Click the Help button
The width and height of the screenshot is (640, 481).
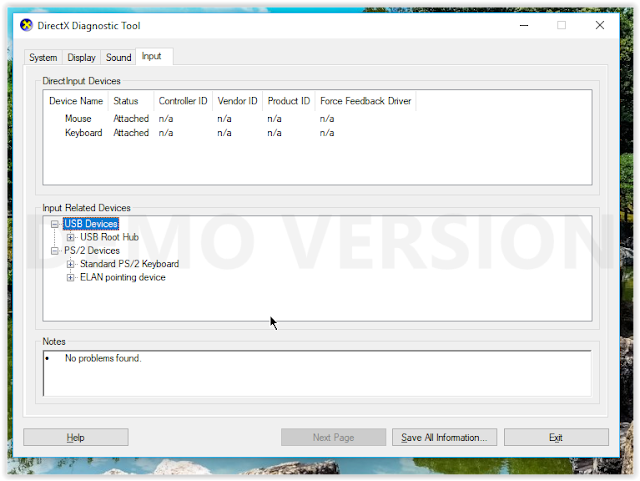pyautogui.click(x=76, y=437)
